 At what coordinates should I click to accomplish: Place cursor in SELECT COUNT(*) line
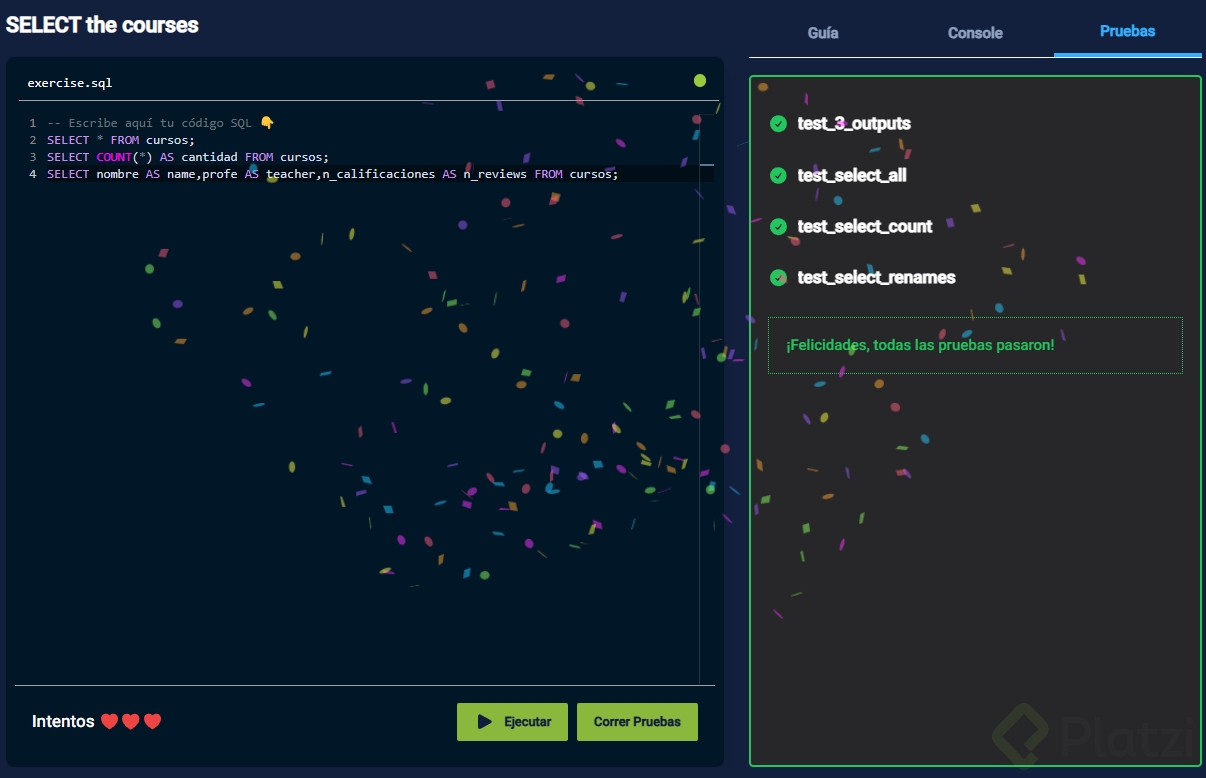188,157
